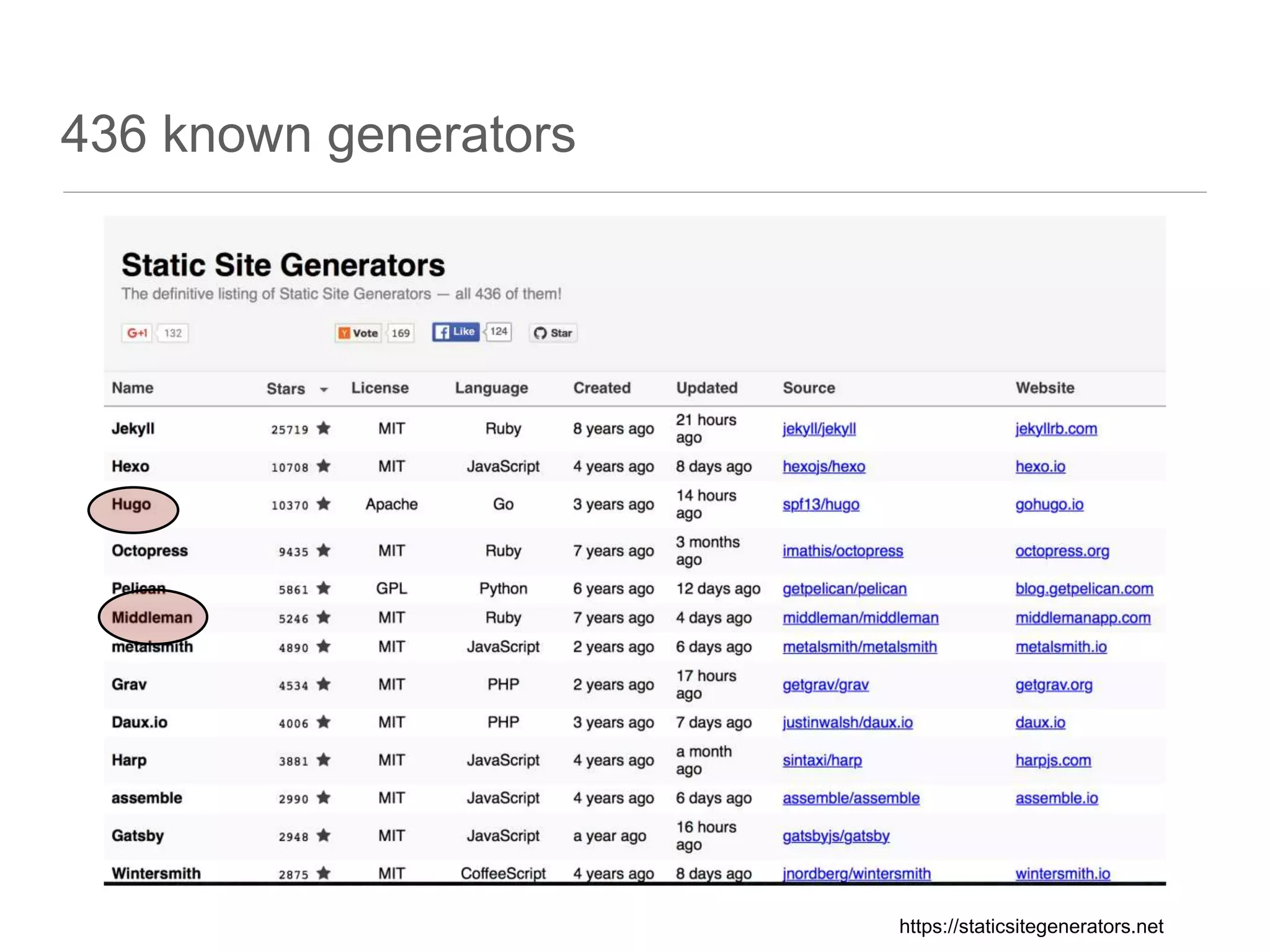Click the Stars column sort arrow
The width and height of the screenshot is (1270, 952).
coord(324,390)
